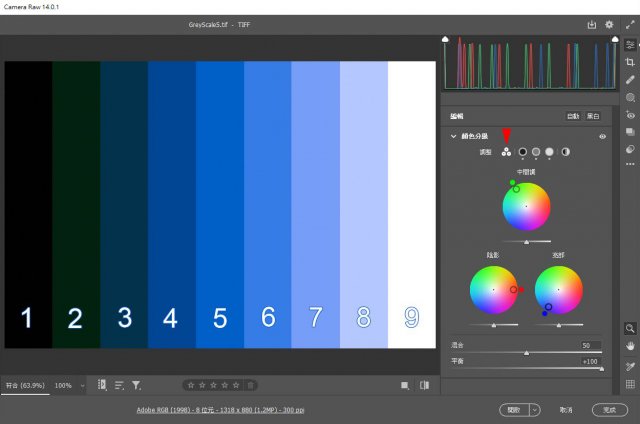
Task: Open the dropdown arrow beside 開啟 button
Action: click(535, 410)
